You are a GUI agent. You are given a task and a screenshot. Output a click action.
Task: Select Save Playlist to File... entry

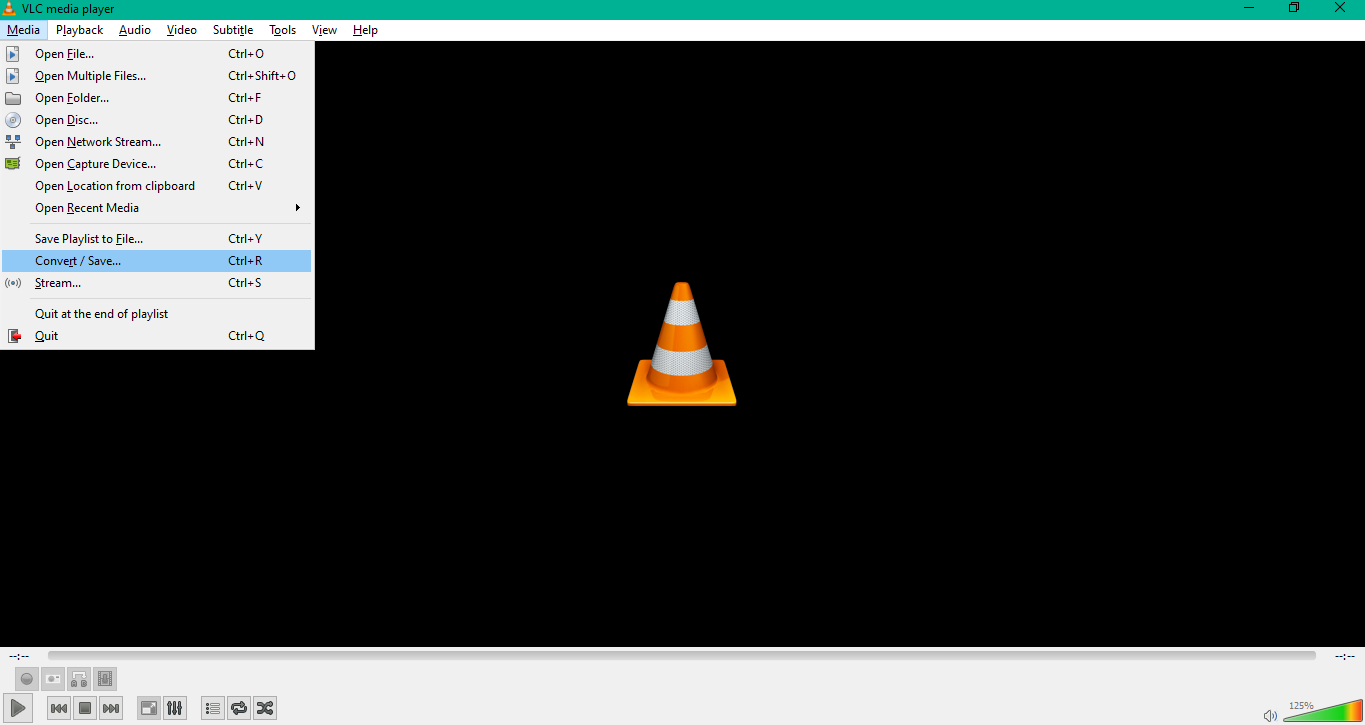tap(157, 239)
